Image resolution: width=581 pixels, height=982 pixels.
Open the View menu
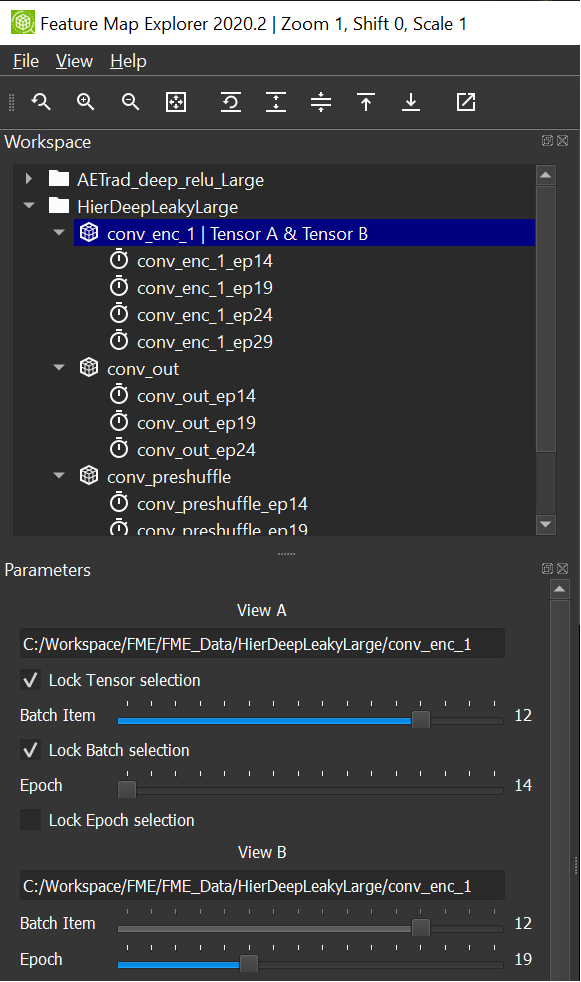(74, 61)
